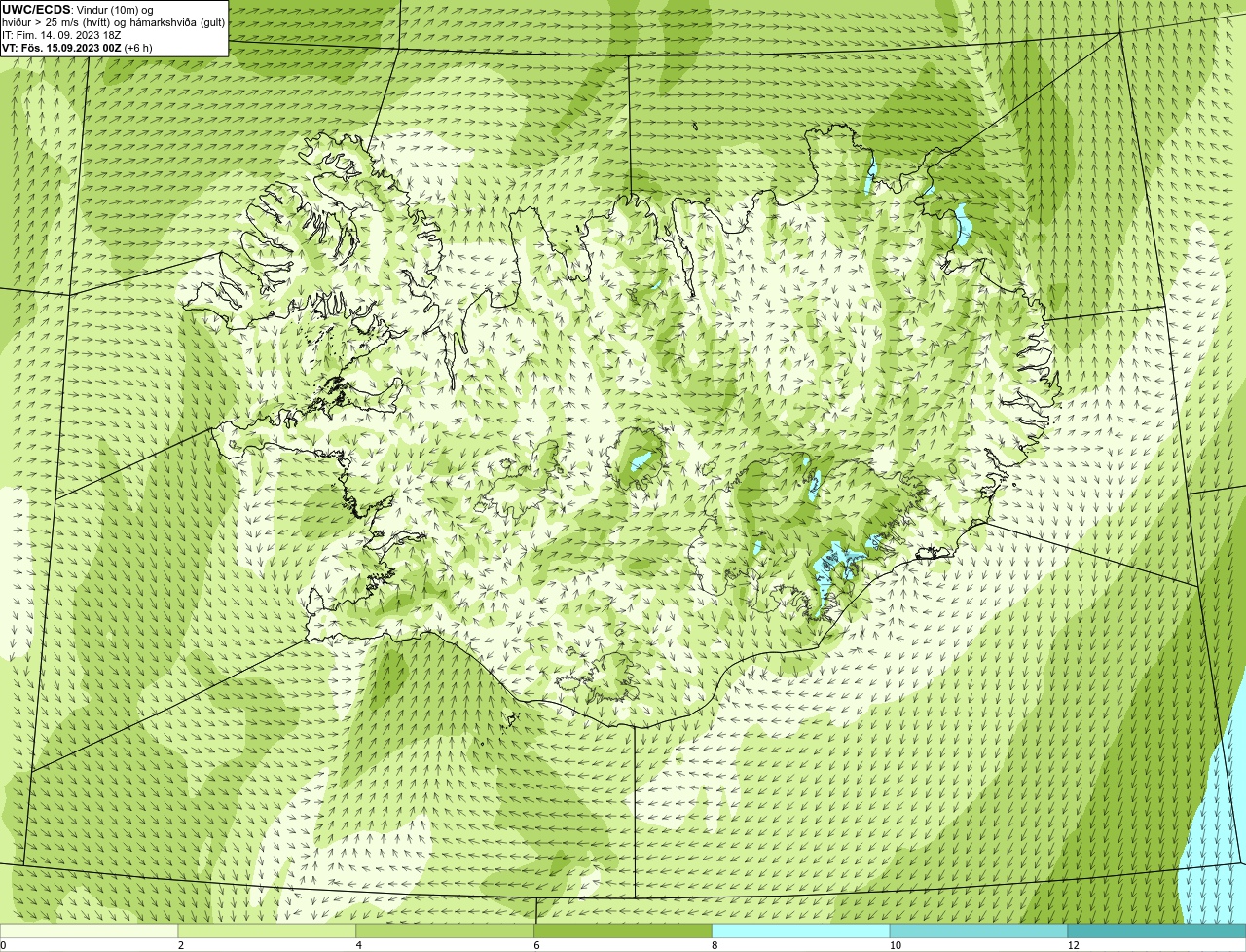This screenshot has height=952, width=1246.
Task: Click the "UWC/ECDS" title text
Action: coord(36,10)
